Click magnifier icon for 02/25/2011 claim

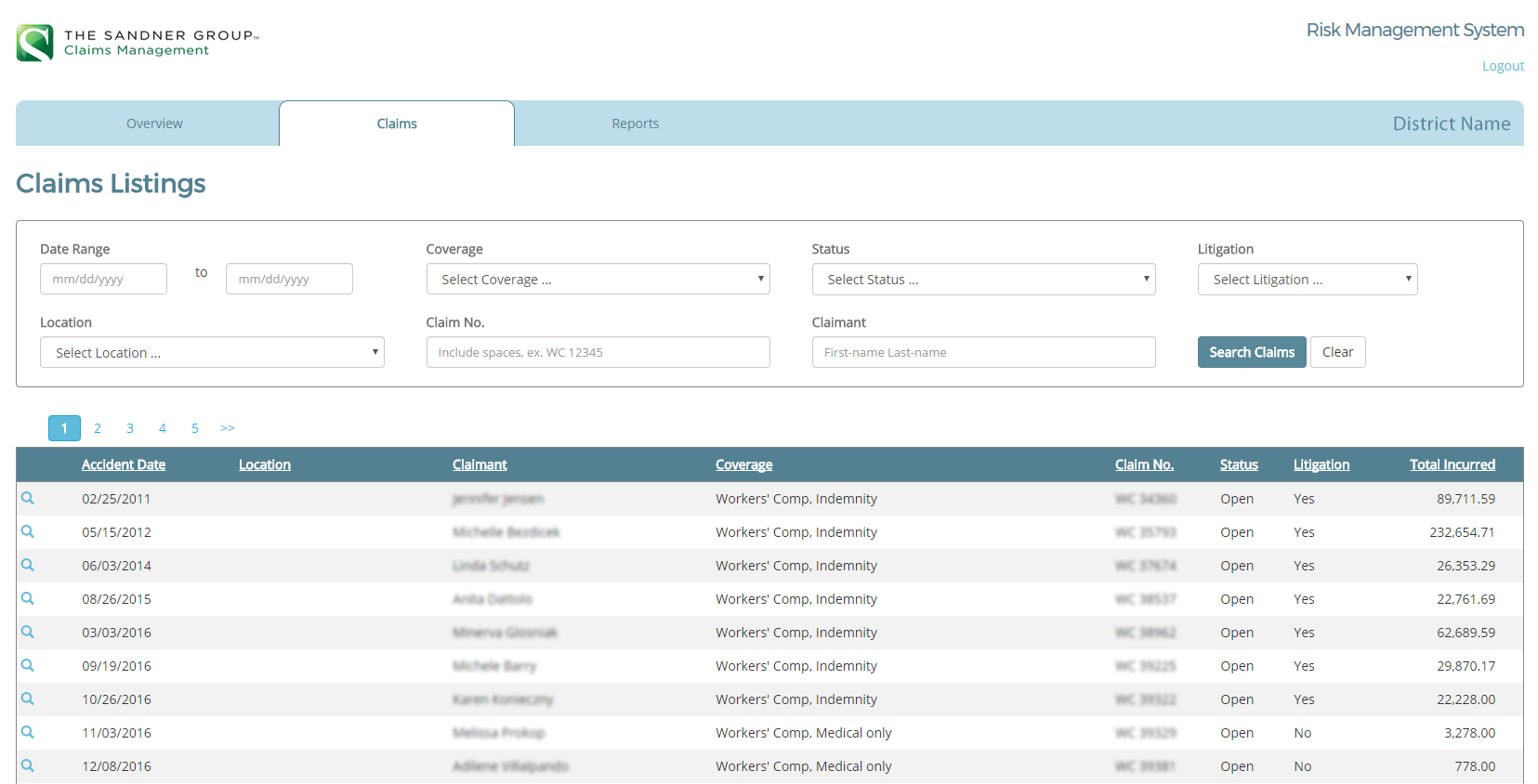tap(28, 499)
